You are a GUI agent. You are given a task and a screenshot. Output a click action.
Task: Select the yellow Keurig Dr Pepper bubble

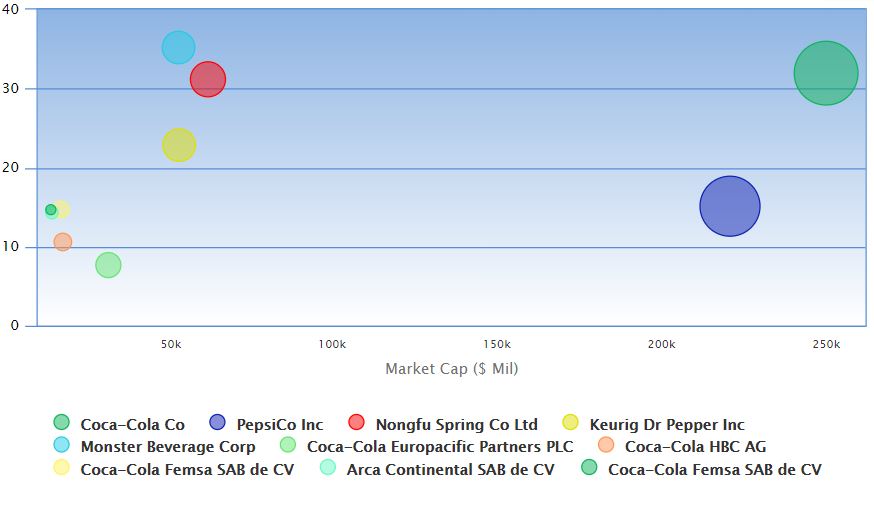click(179, 145)
